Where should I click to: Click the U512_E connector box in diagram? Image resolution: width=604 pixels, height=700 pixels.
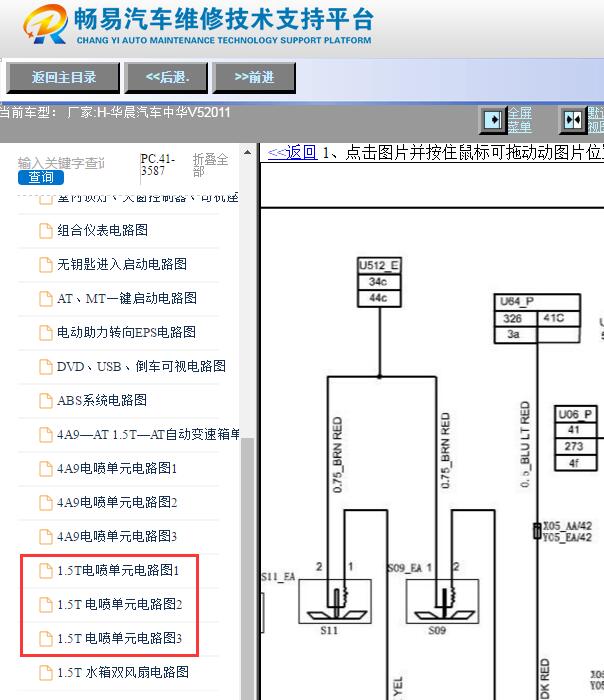pyautogui.click(x=379, y=282)
